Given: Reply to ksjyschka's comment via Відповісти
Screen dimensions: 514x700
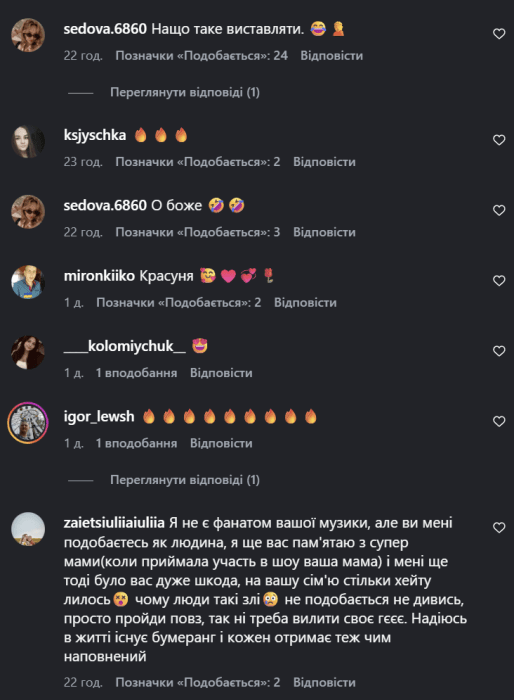Looking at the screenshot, I should pyautogui.click(x=324, y=162).
